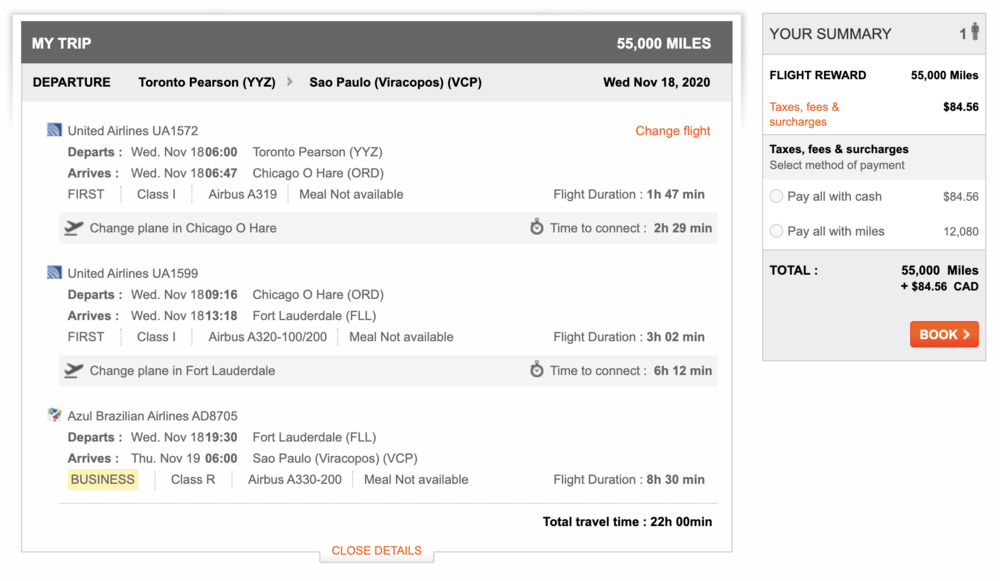Click the arrow between Toronto and Sao Paulo
This screenshot has width=1000, height=581.
tap(290, 82)
